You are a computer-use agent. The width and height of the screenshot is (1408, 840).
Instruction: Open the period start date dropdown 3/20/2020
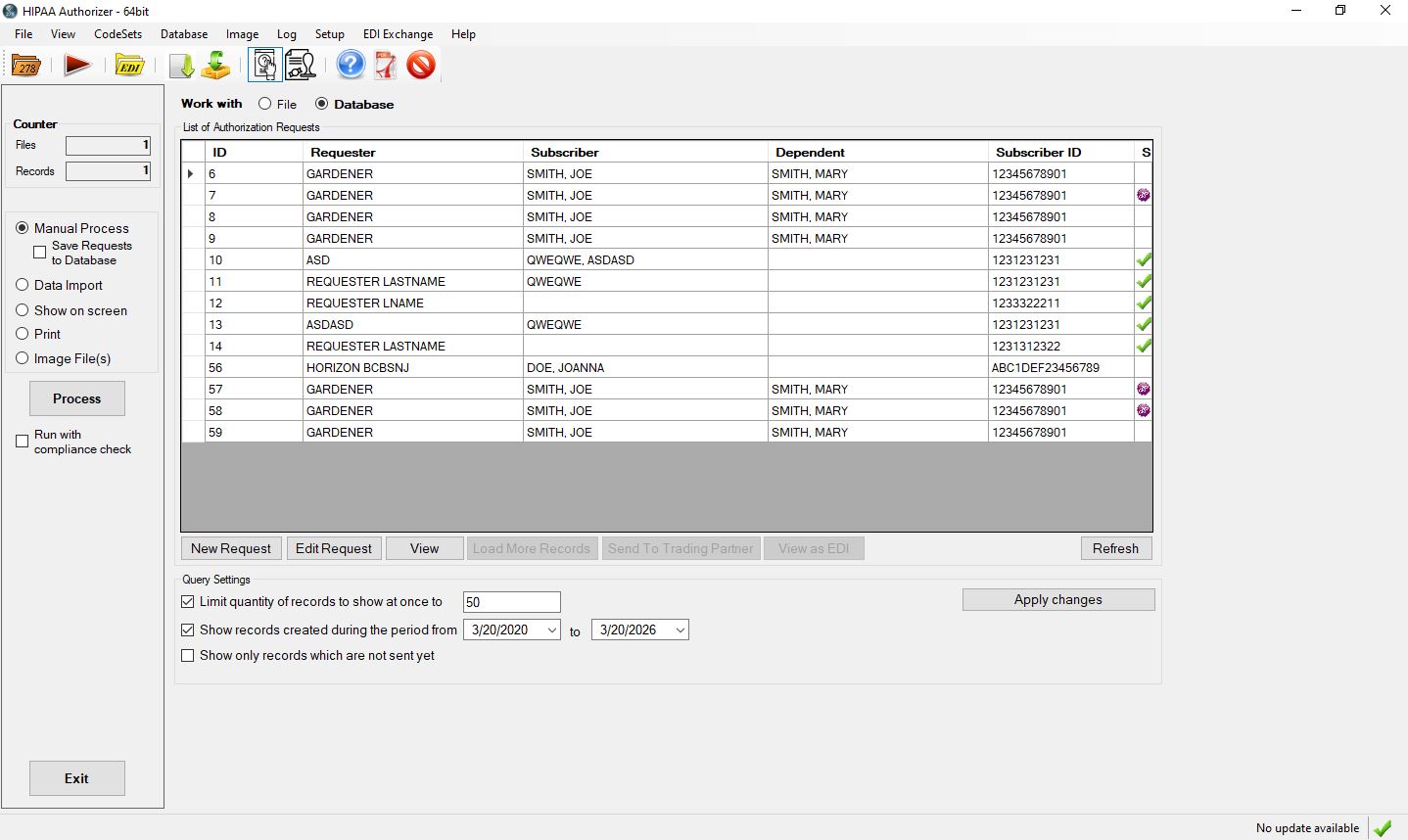click(552, 630)
